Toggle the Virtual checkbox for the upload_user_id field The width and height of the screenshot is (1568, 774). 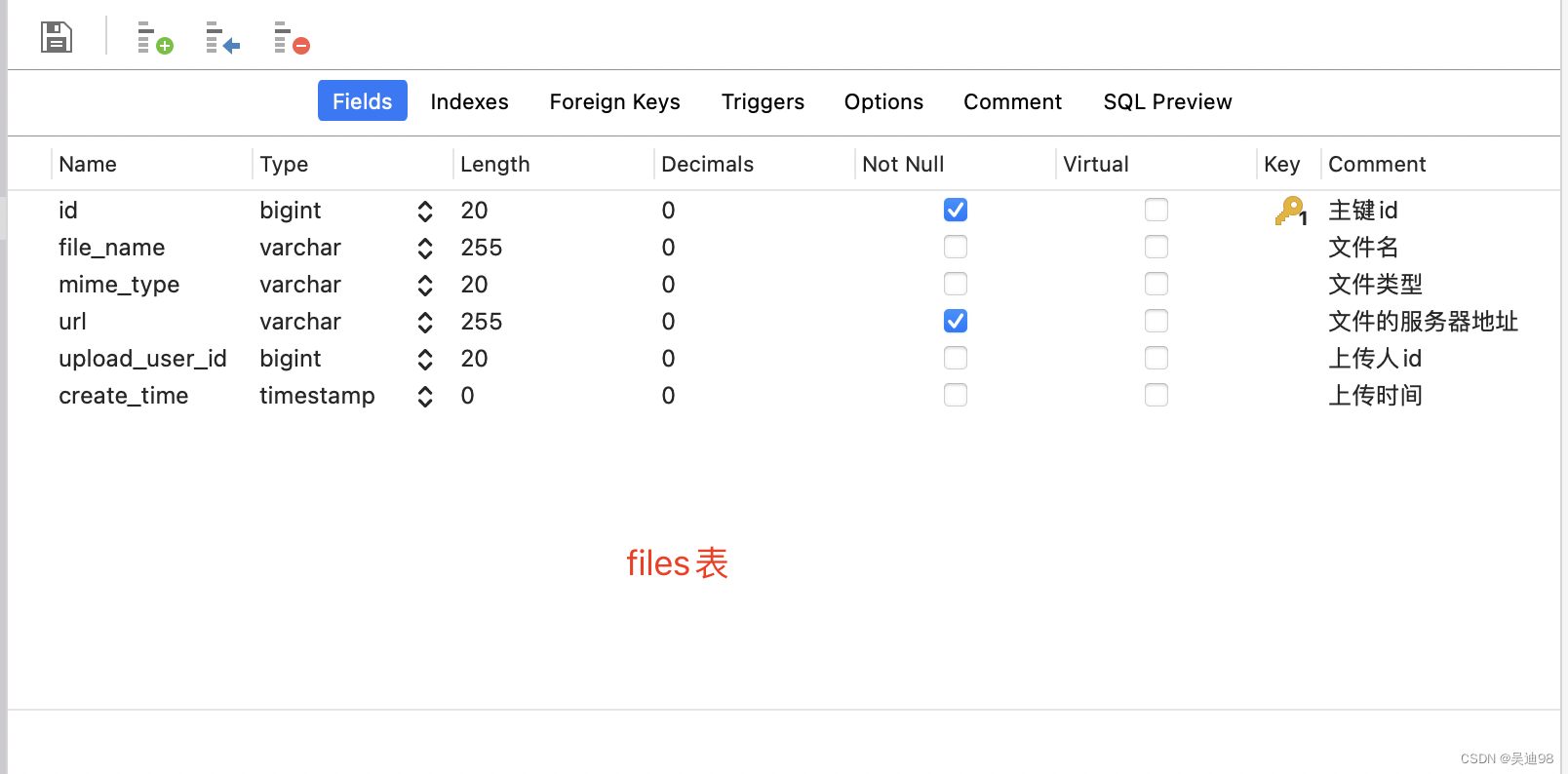point(1156,358)
